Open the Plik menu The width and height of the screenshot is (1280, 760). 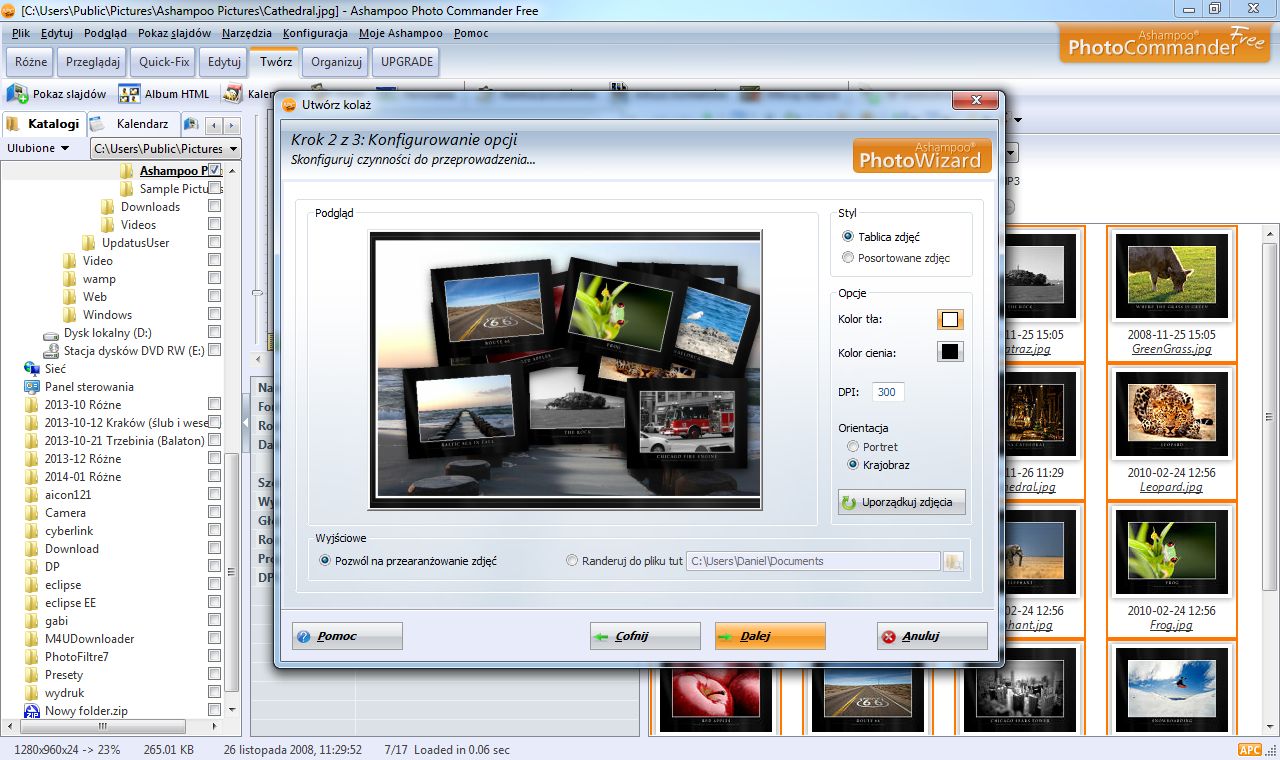[20, 33]
